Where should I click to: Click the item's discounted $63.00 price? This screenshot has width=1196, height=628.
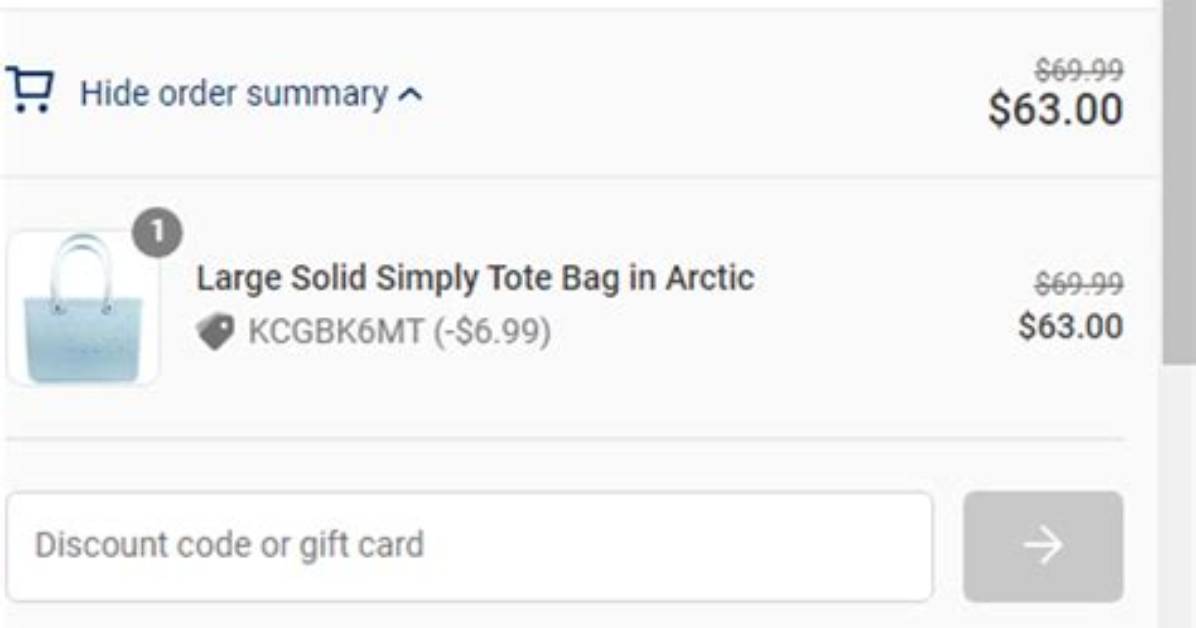click(x=1071, y=327)
